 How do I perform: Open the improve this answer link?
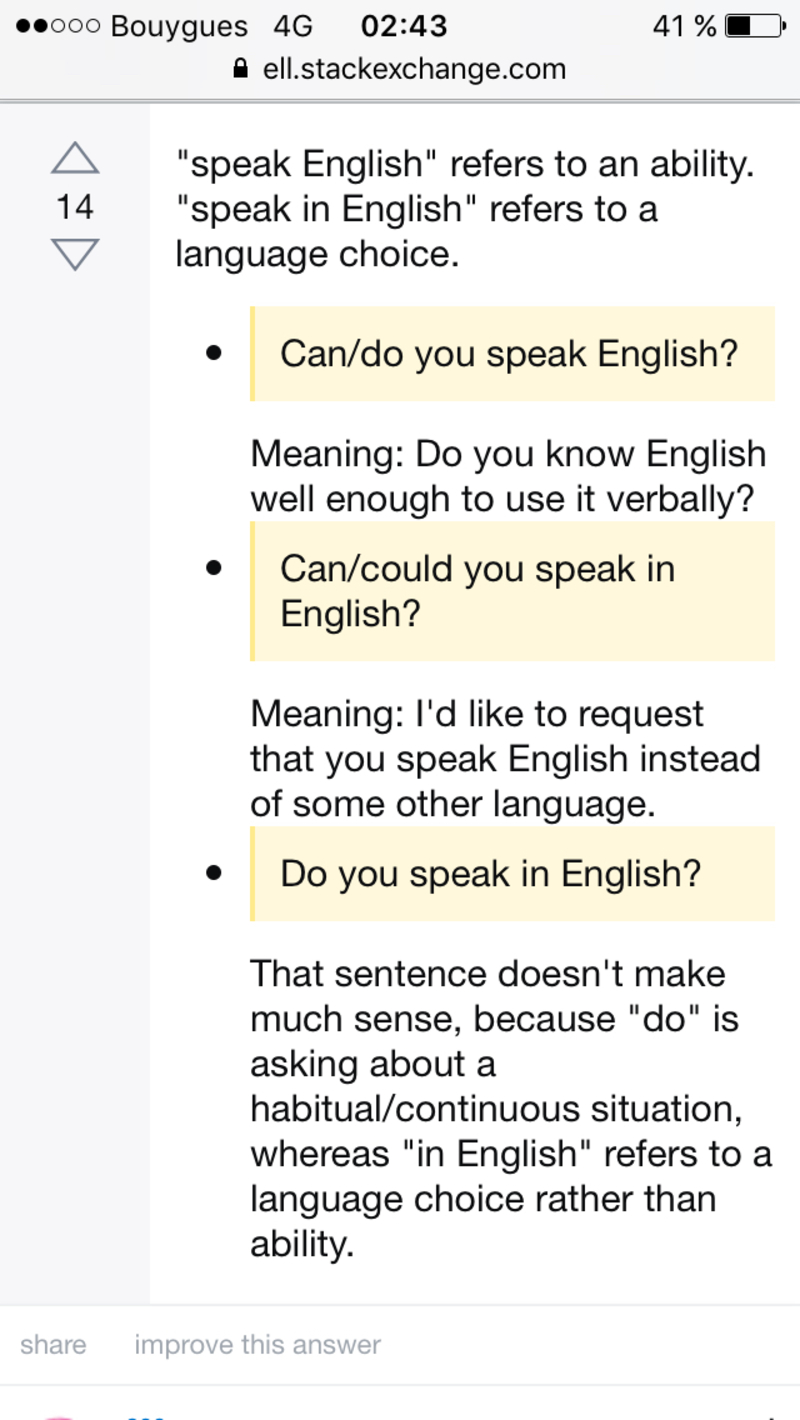point(257,1344)
